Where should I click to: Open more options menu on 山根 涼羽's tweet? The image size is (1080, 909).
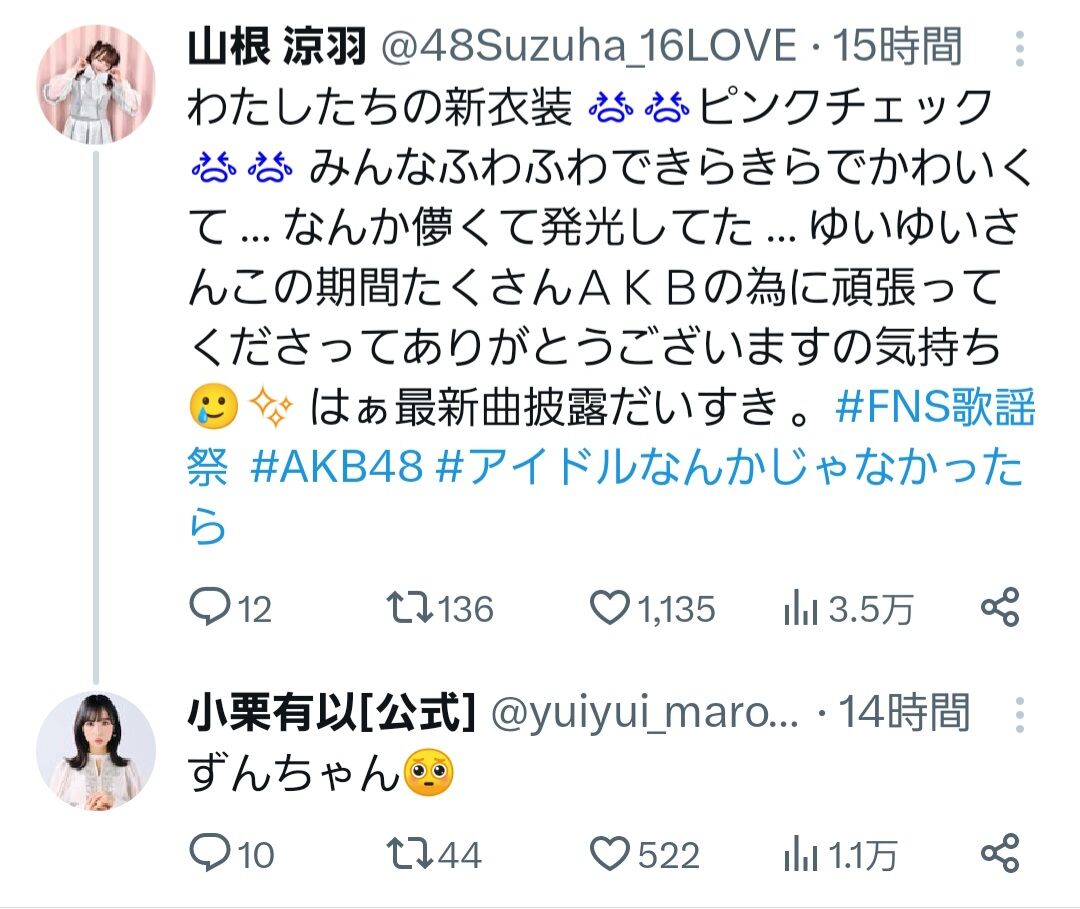1020,48
